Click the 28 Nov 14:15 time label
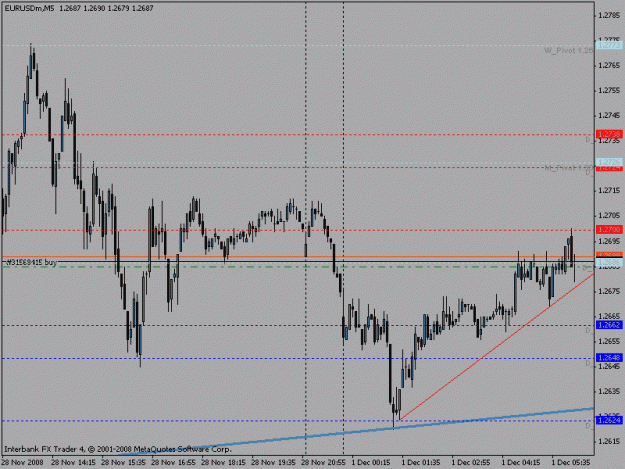625x469 pixels. 73,462
